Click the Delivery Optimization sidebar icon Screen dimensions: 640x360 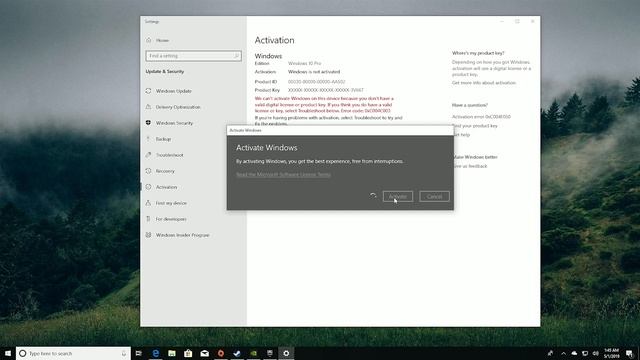click(148, 107)
